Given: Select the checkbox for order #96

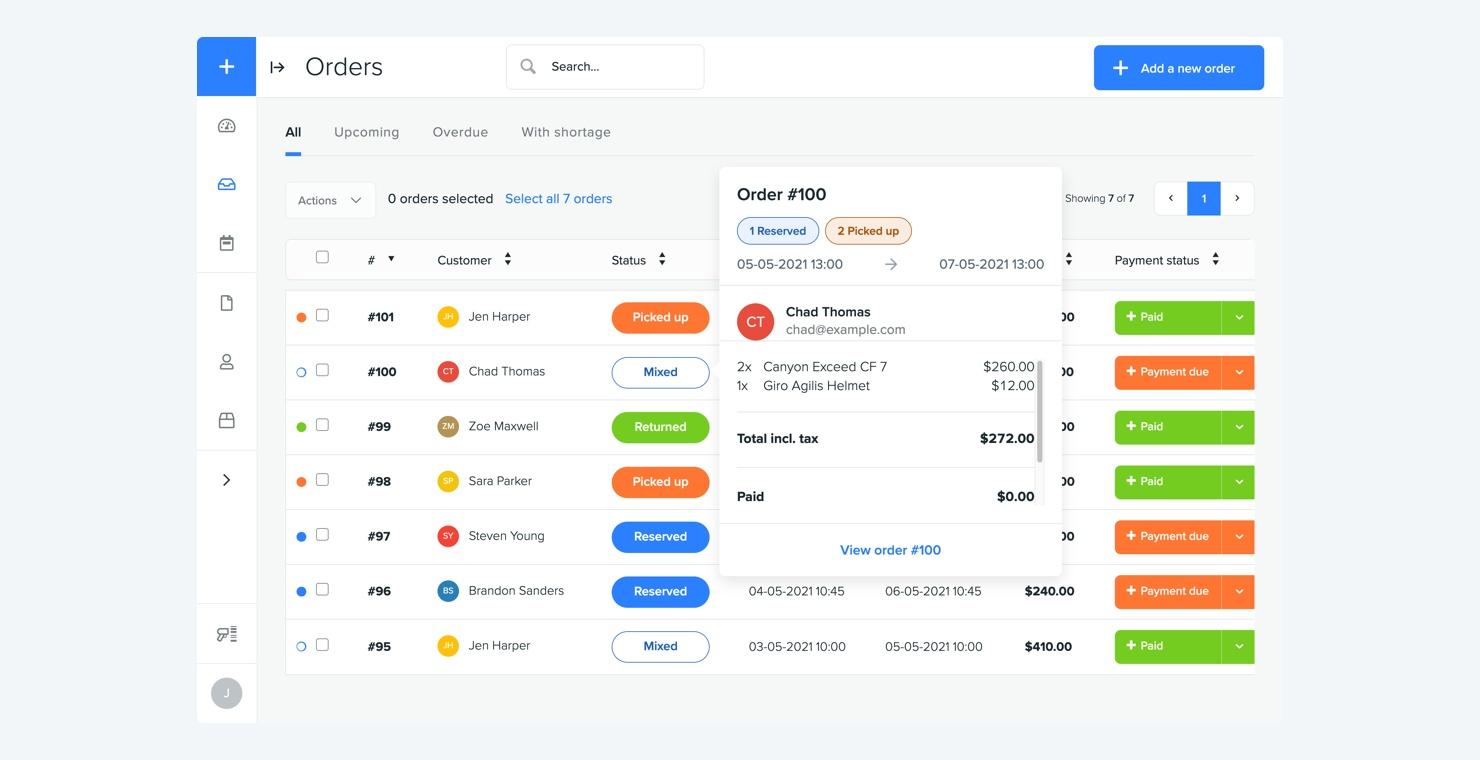Looking at the screenshot, I should 322,589.
